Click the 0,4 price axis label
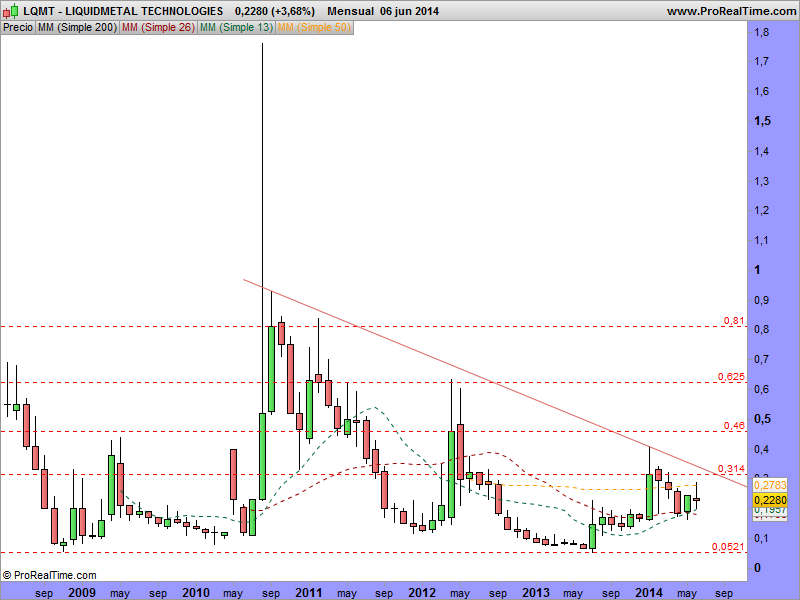Screen dimensions: 800x600 click(x=762, y=449)
